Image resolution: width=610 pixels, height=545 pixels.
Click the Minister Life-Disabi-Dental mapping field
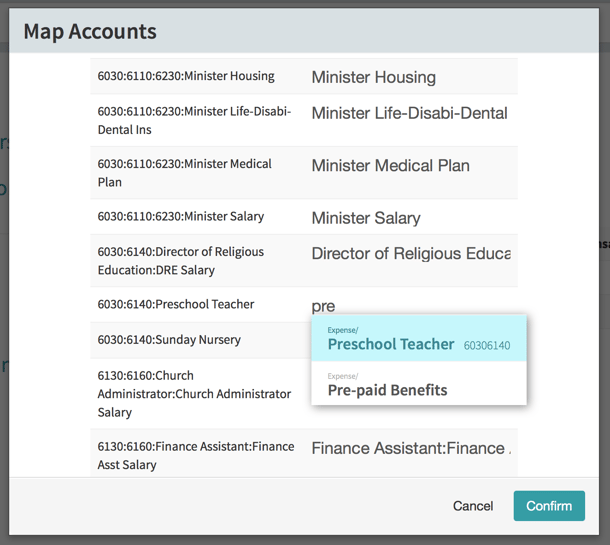pos(410,113)
